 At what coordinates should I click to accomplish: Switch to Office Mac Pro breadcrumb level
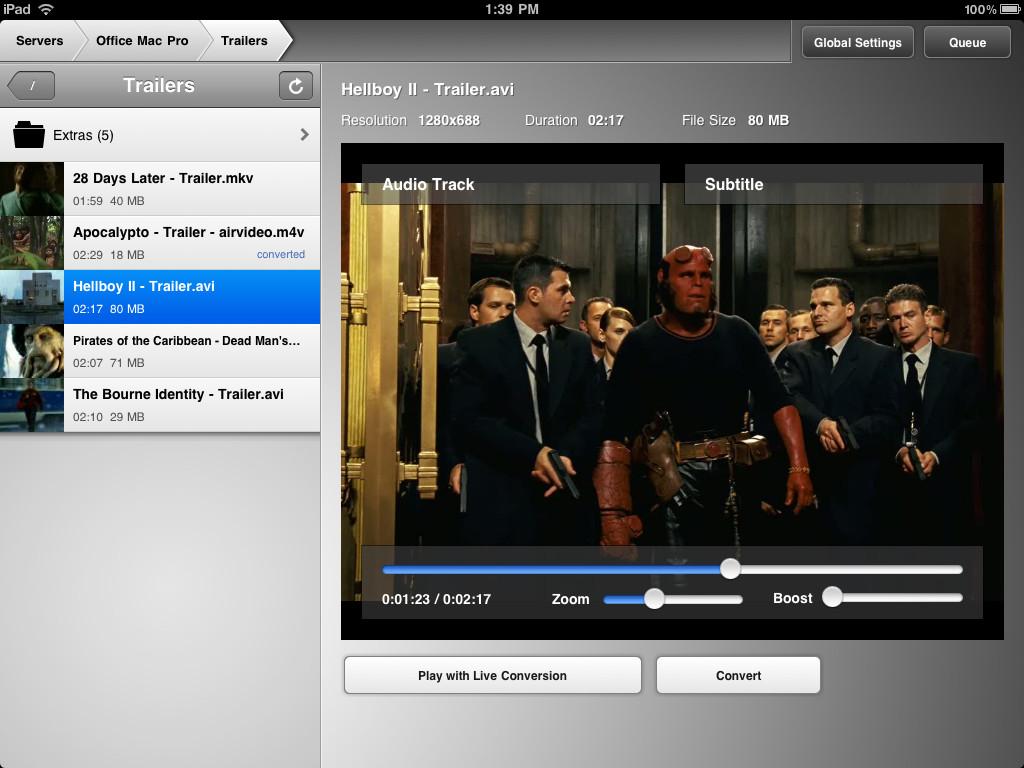140,41
